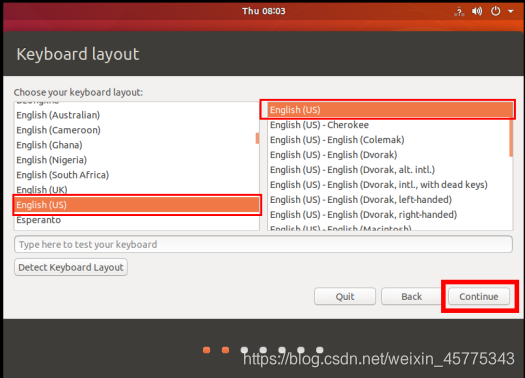Screen dimensions: 525x378
Task: Focus the keyboard test input field
Action: pyautogui.click(x=263, y=244)
